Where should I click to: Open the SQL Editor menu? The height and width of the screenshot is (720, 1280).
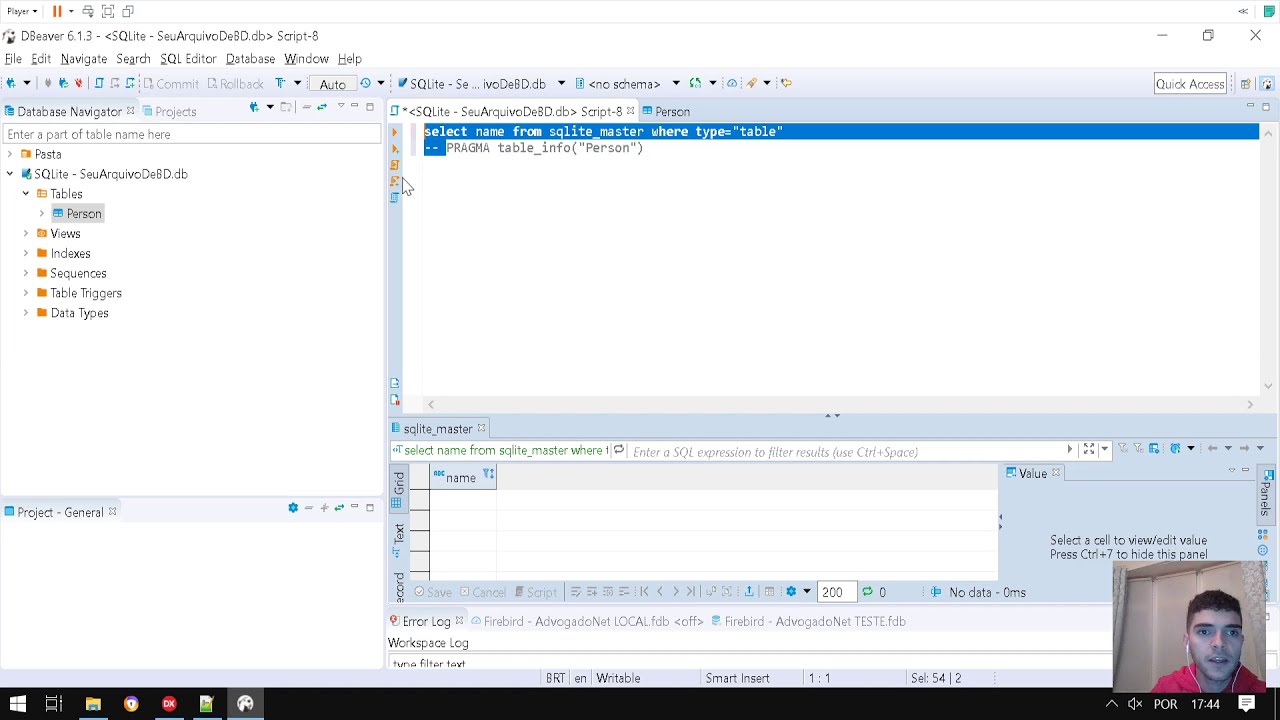click(188, 59)
